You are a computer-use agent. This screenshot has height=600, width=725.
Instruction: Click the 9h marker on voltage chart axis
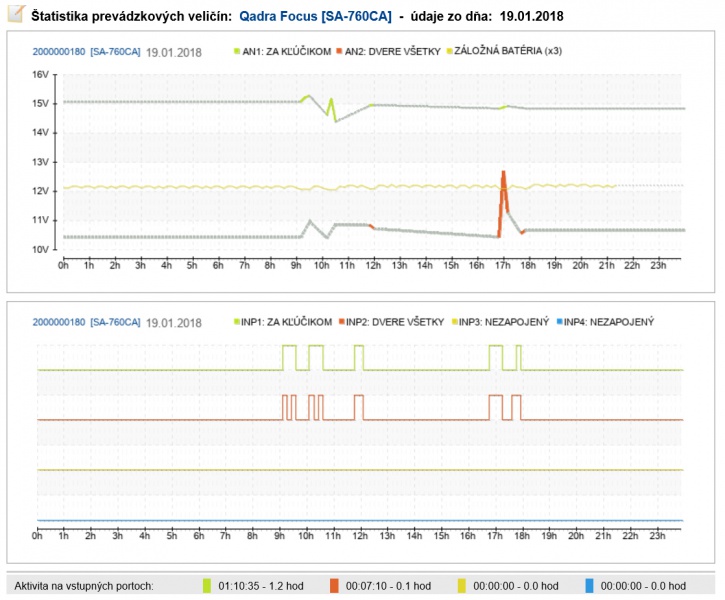click(296, 265)
